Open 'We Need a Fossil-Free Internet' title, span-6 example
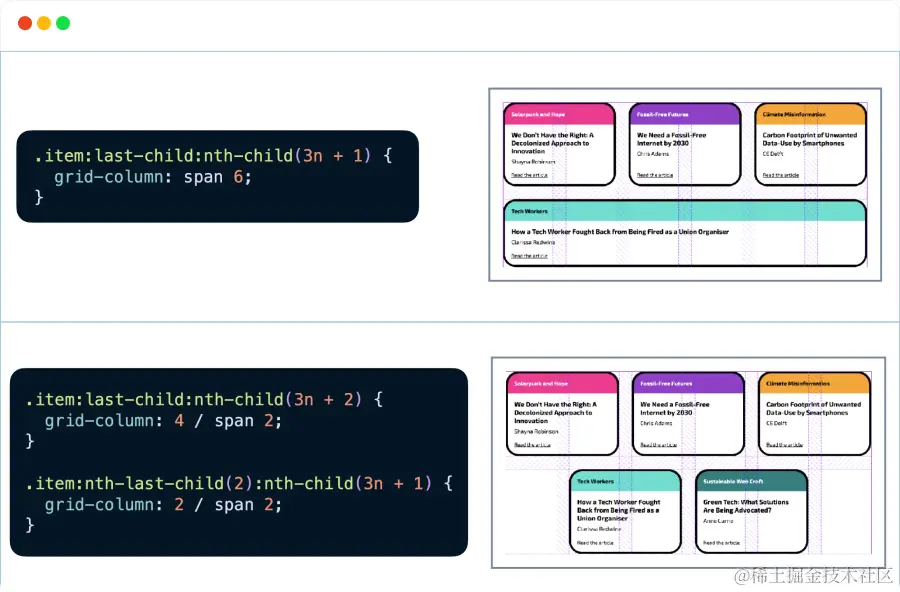The width and height of the screenshot is (900, 592). point(671,139)
